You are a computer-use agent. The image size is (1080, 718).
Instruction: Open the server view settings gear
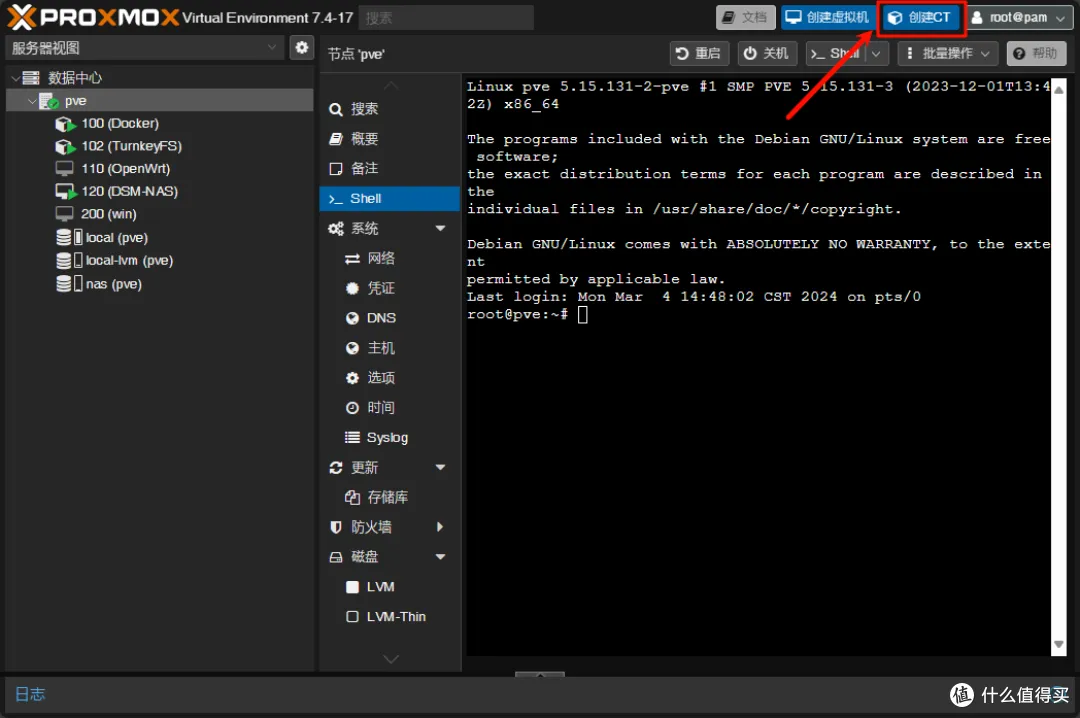[x=301, y=48]
